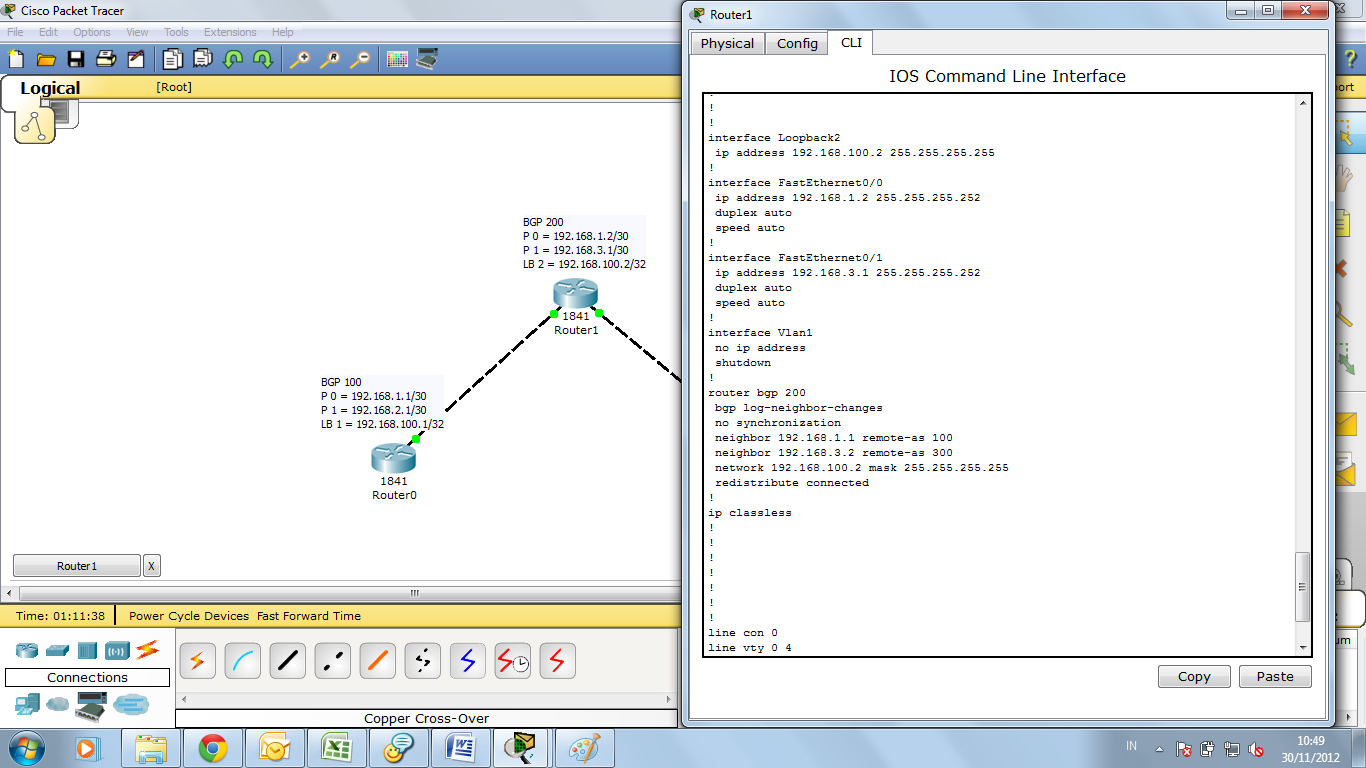Click the Zoom Out magnifier icon

point(360,59)
